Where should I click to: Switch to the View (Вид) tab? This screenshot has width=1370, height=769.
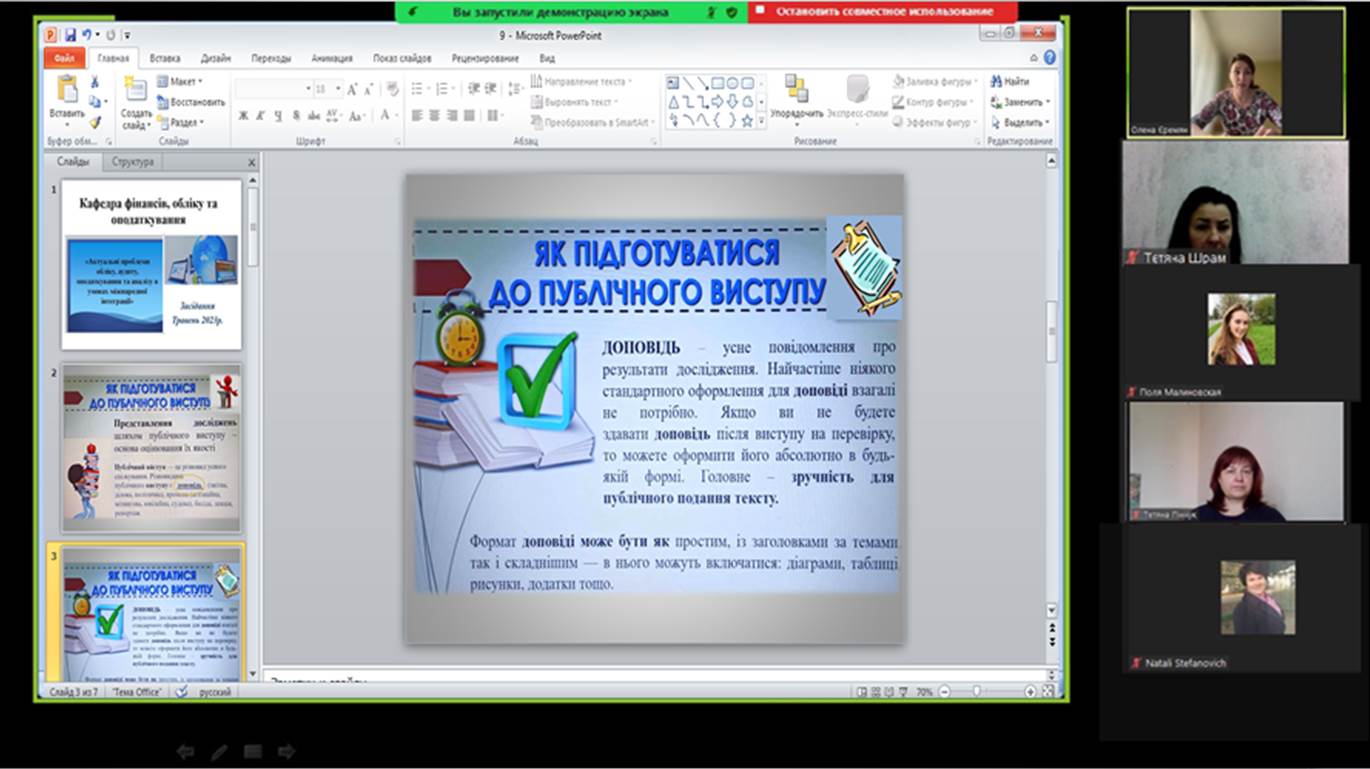tap(547, 58)
